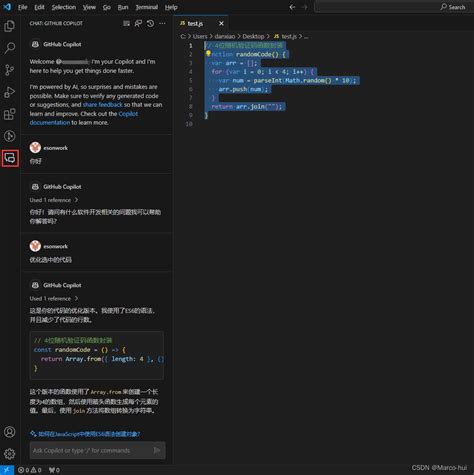This screenshot has height=475, width=474.
Task: Open the Explorer view icon
Action: pos(9,26)
